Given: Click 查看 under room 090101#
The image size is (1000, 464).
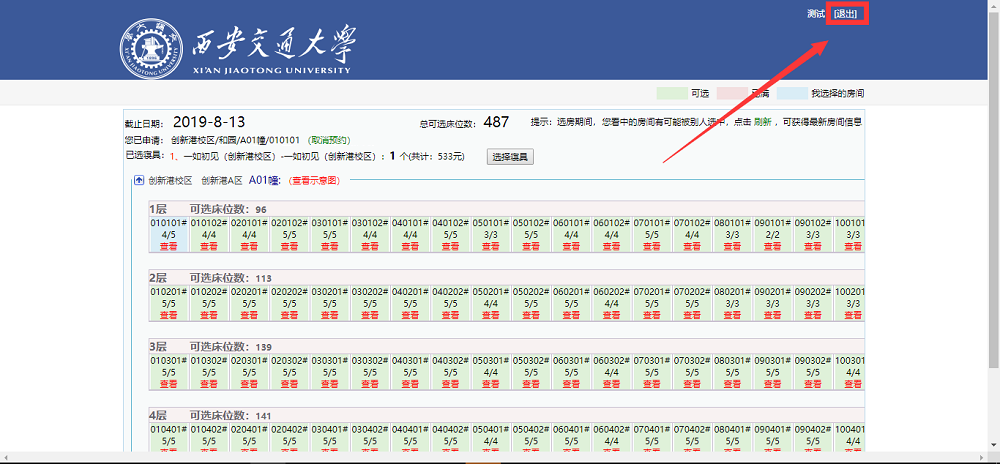Looking at the screenshot, I should pyautogui.click(x=772, y=245).
